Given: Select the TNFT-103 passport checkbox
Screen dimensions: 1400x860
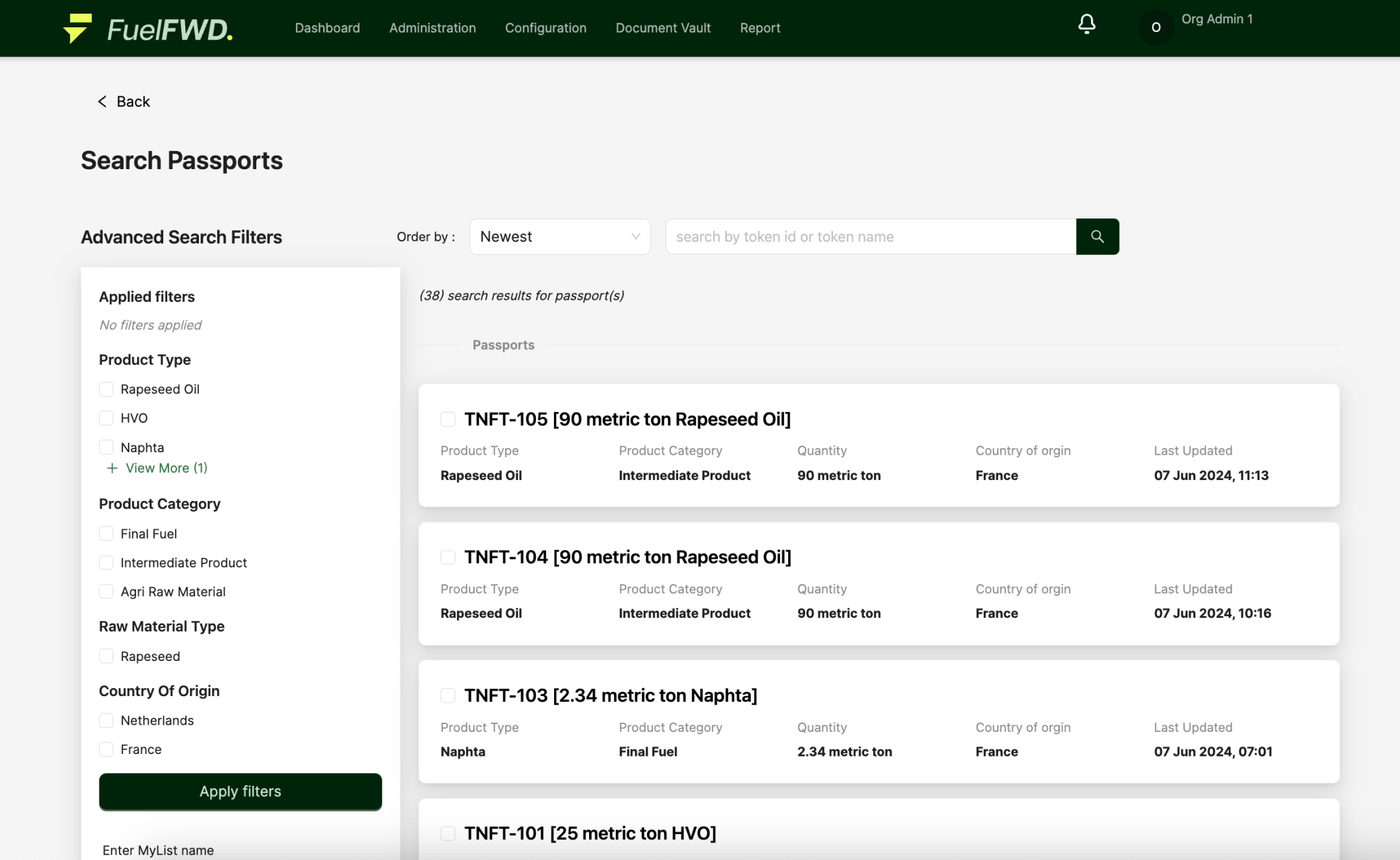Looking at the screenshot, I should (x=447, y=695).
